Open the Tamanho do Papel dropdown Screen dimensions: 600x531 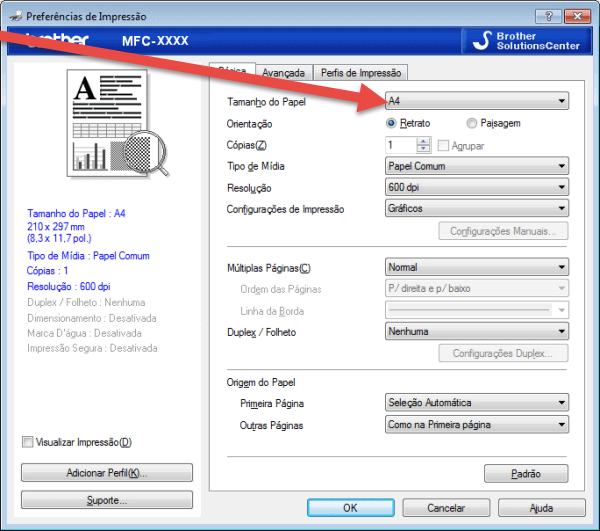coord(476,101)
